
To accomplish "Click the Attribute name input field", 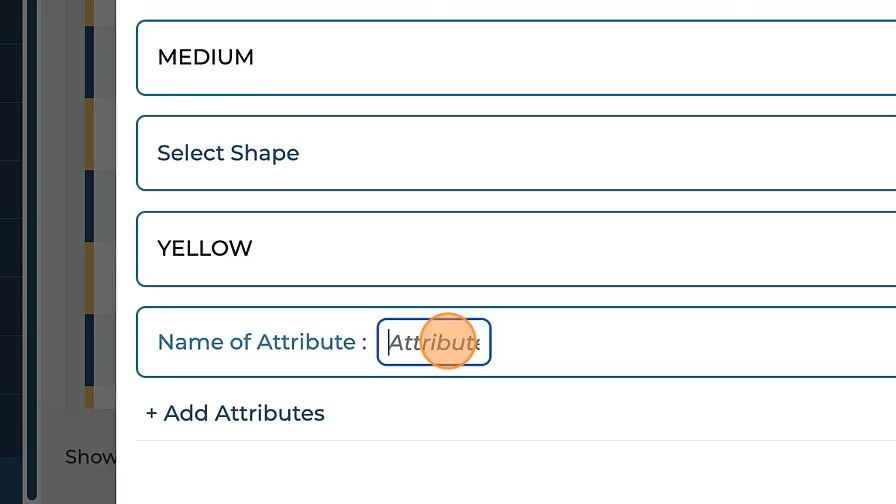I will 433,342.
